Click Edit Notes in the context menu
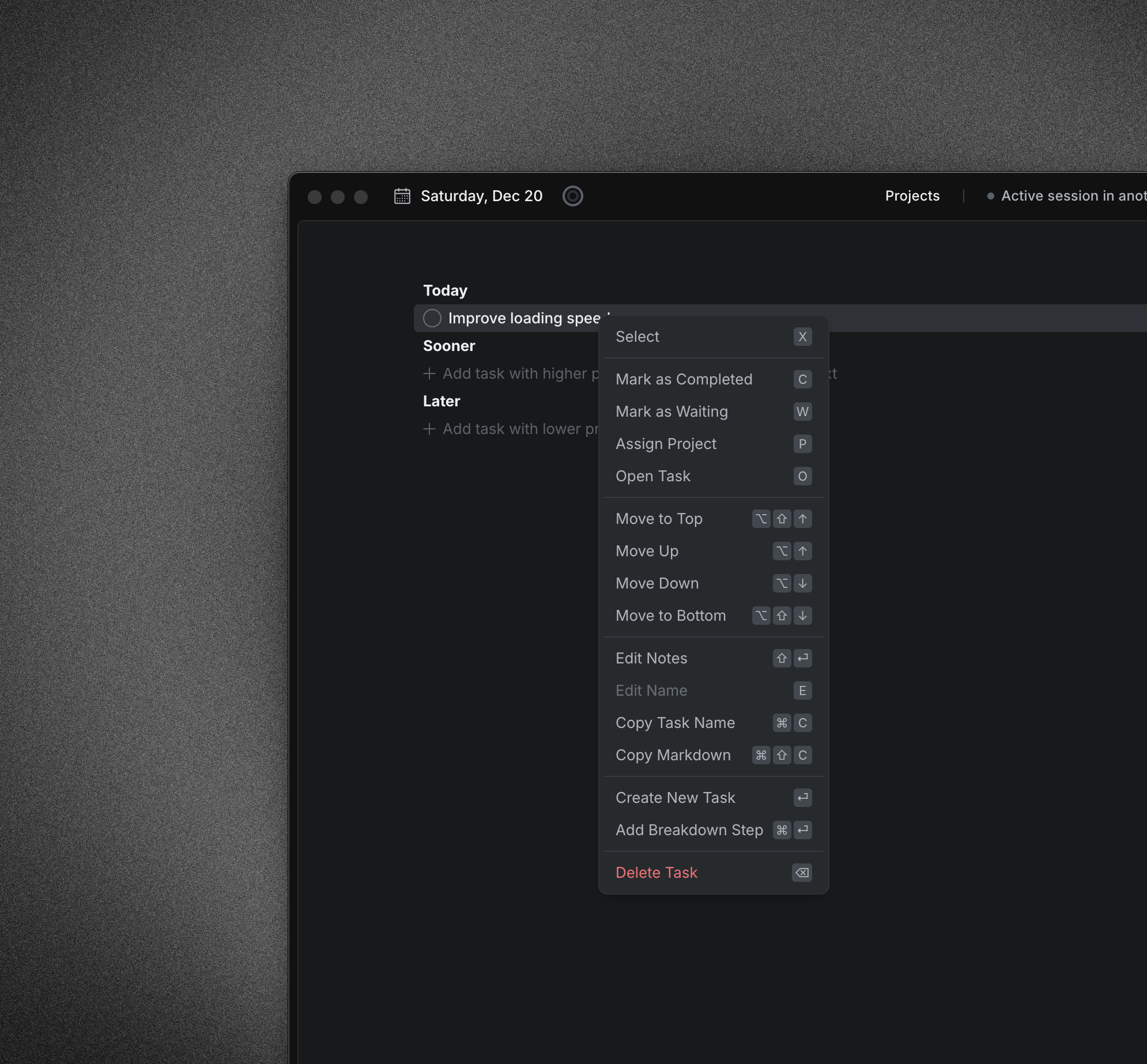Image resolution: width=1147 pixels, height=1064 pixels. click(x=651, y=658)
